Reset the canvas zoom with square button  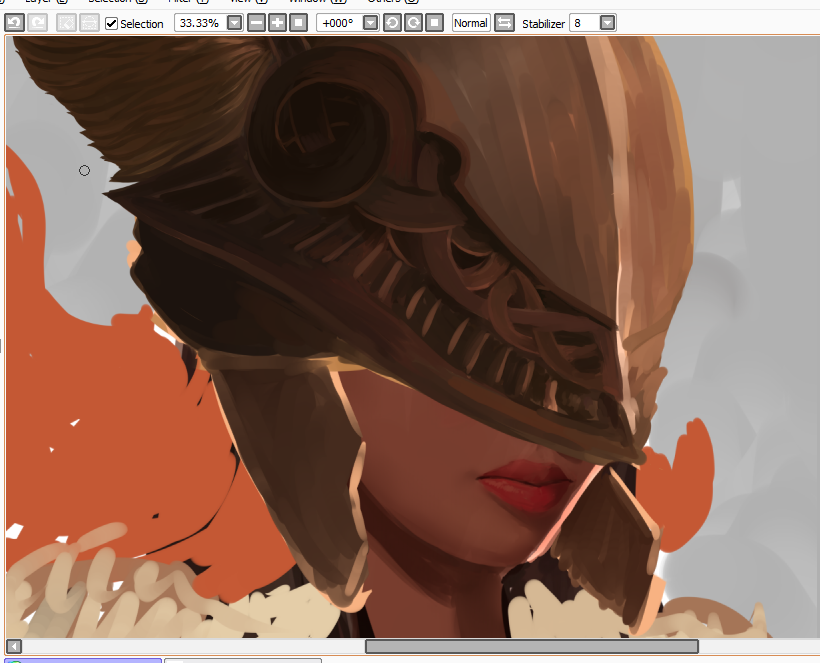click(299, 23)
